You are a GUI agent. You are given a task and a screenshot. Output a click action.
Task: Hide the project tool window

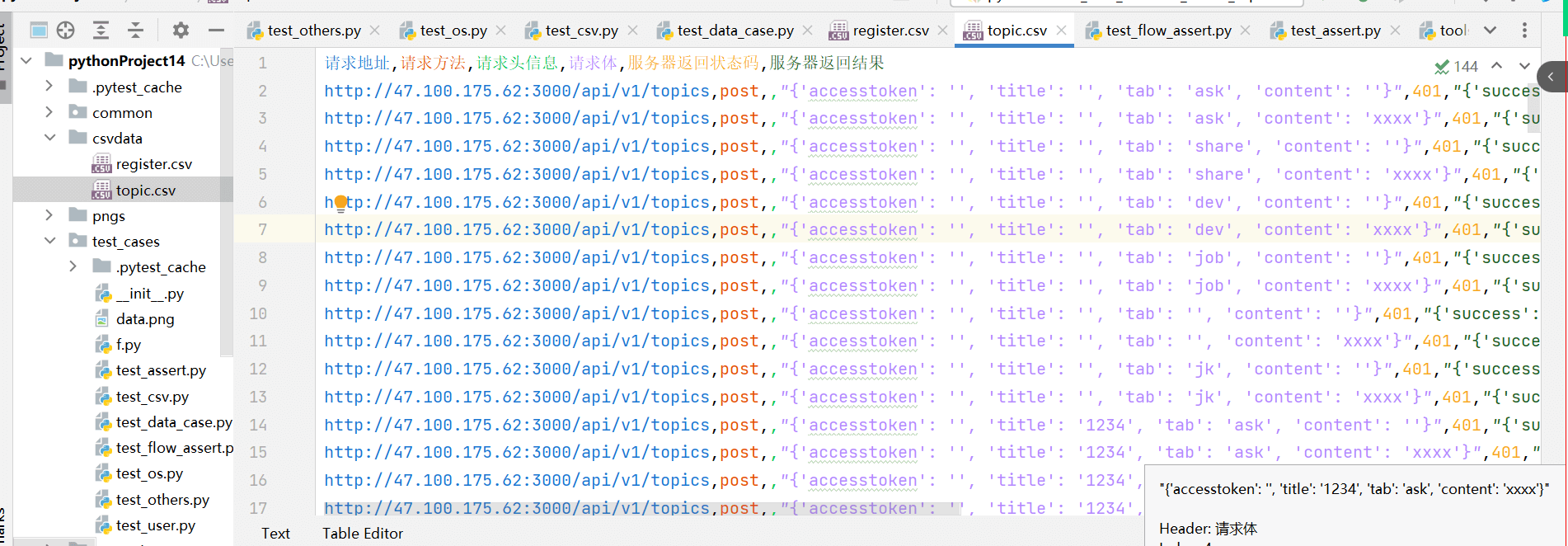click(x=216, y=31)
